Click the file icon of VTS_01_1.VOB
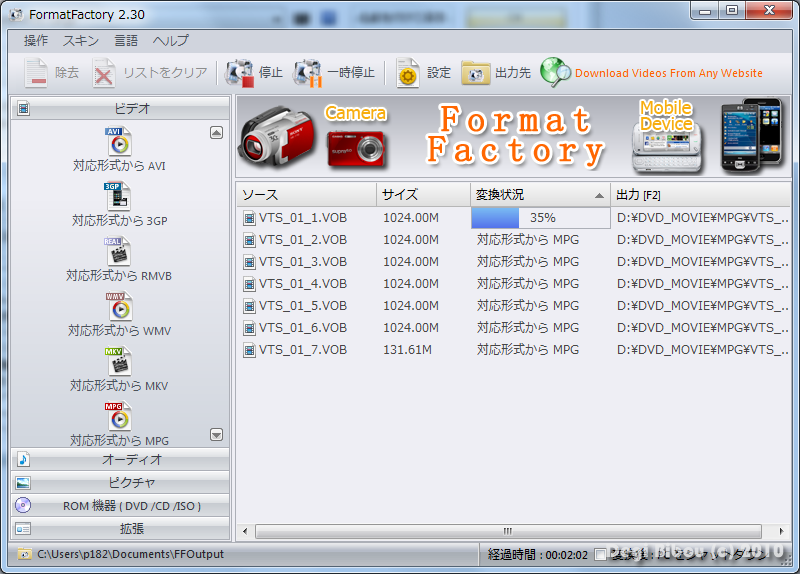Screen dimensions: 800x574 (x=249, y=218)
